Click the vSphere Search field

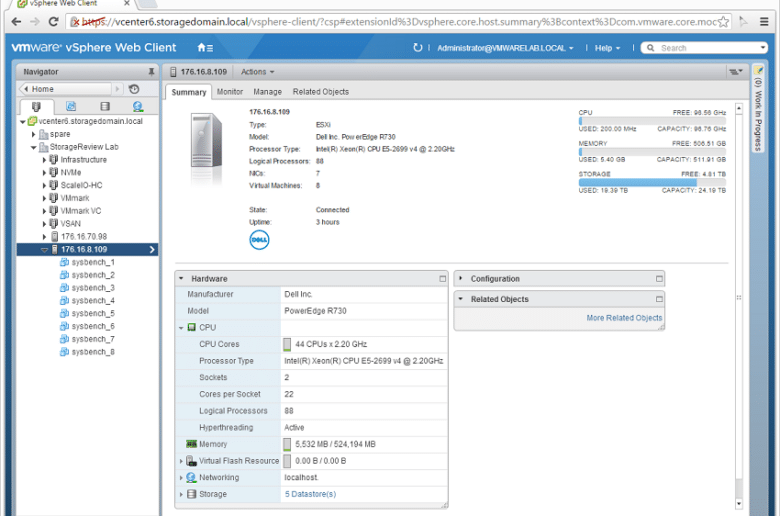pos(704,48)
